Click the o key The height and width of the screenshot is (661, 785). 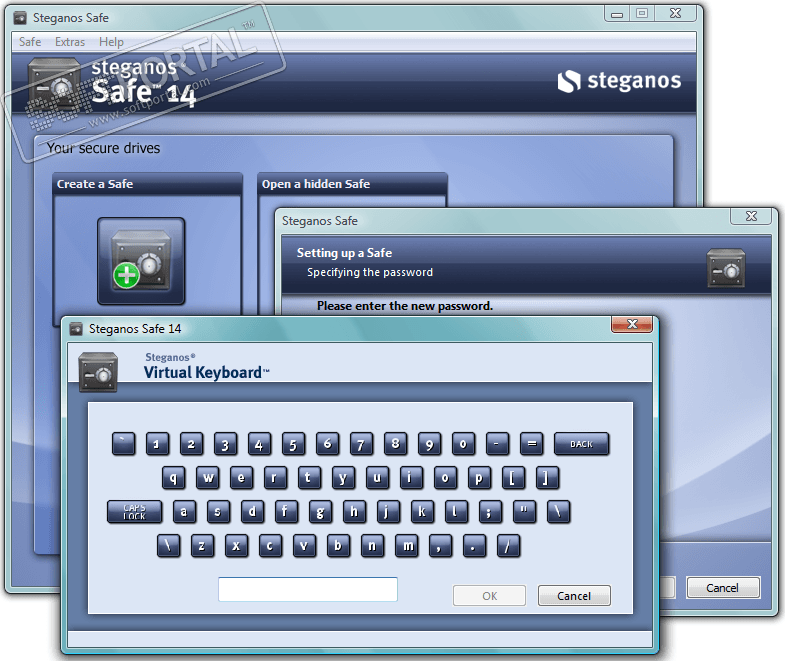pyautogui.click(x=446, y=478)
